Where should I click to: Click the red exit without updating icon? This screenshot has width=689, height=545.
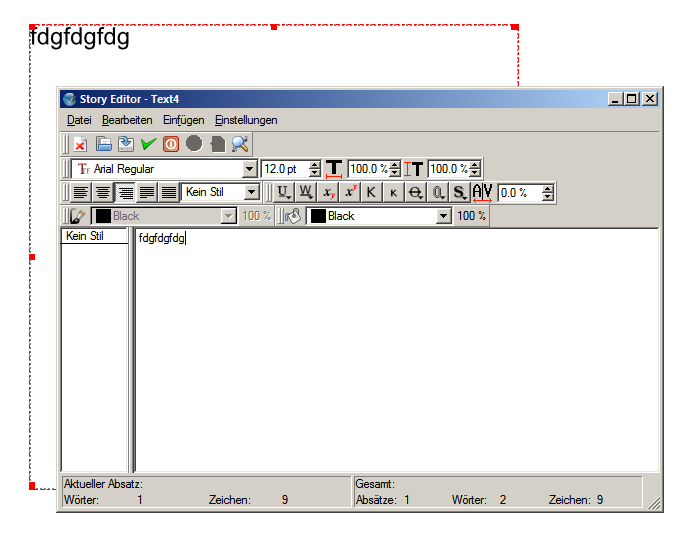(171, 144)
